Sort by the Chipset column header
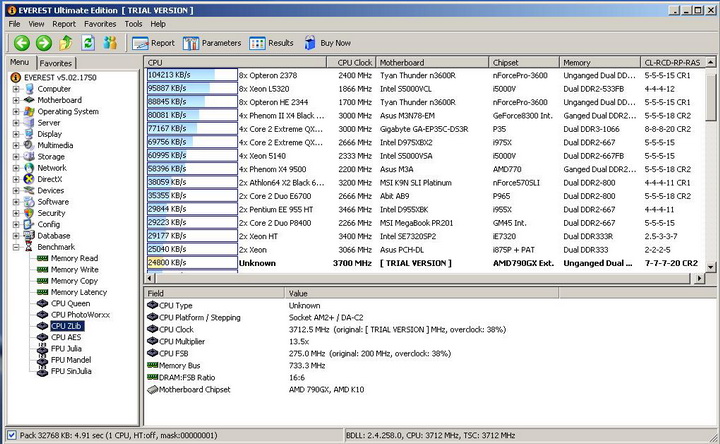 pos(524,62)
